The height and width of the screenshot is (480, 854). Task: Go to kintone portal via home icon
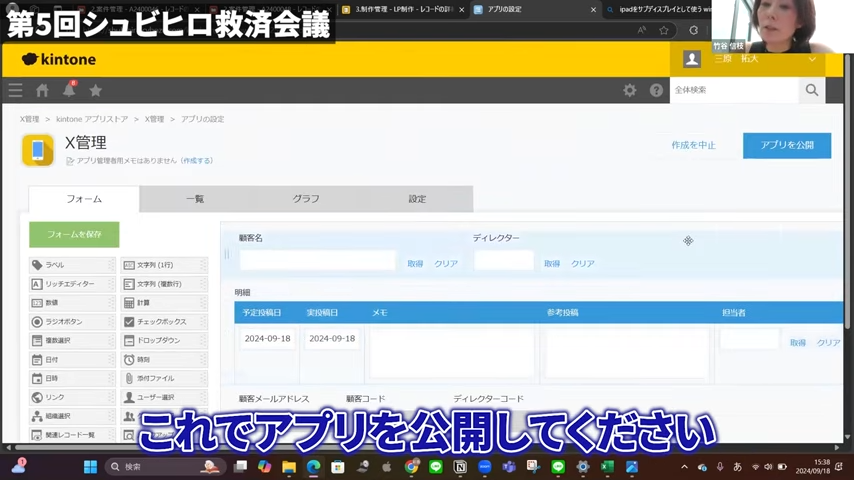pos(42,90)
